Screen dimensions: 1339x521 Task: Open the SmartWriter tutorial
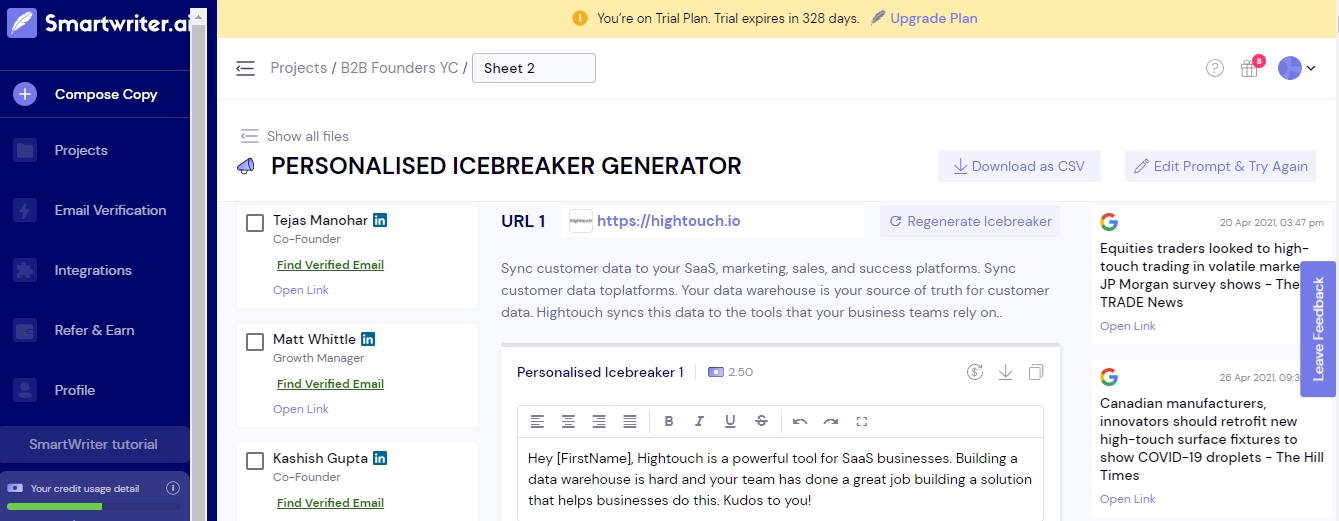(94, 444)
